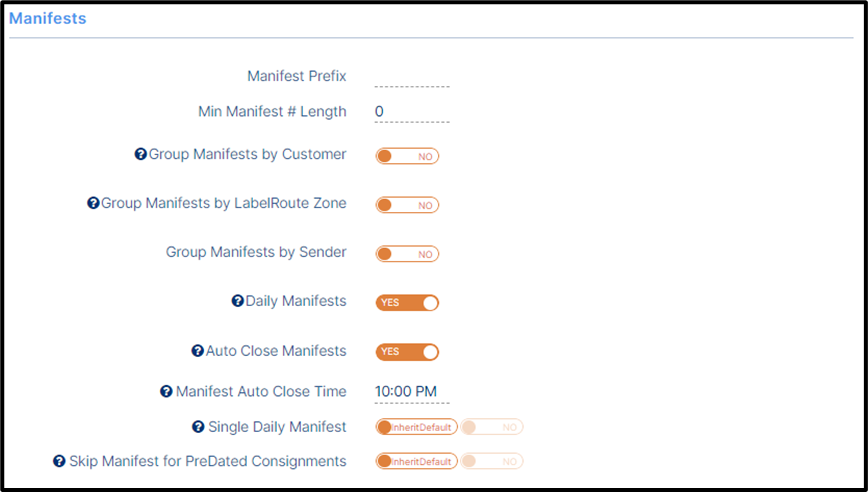Image resolution: width=868 pixels, height=492 pixels.
Task: Switch off Auto Close Manifests toggle
Action: [407, 352]
